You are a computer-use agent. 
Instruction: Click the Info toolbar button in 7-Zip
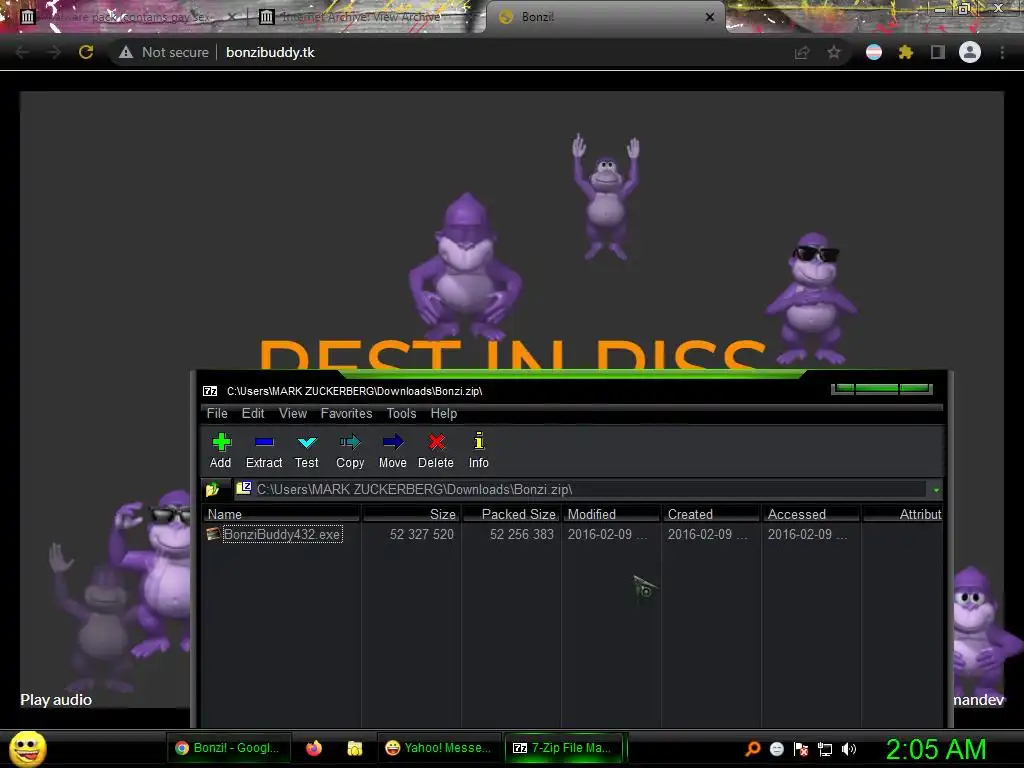479,451
